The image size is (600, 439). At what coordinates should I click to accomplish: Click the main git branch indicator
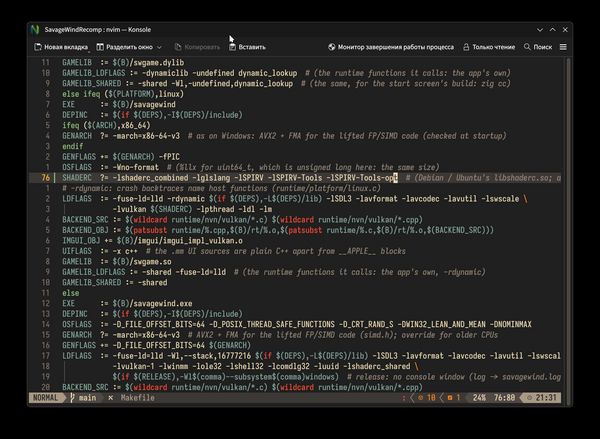click(x=83, y=398)
